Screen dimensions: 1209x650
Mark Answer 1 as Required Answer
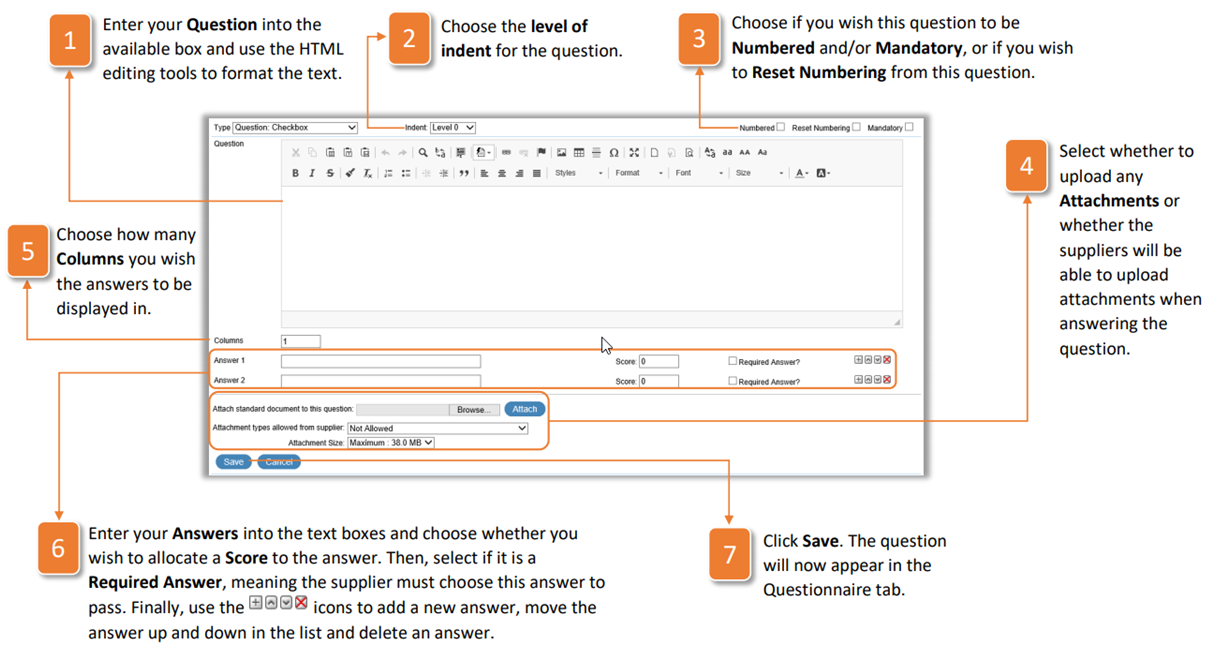click(732, 361)
